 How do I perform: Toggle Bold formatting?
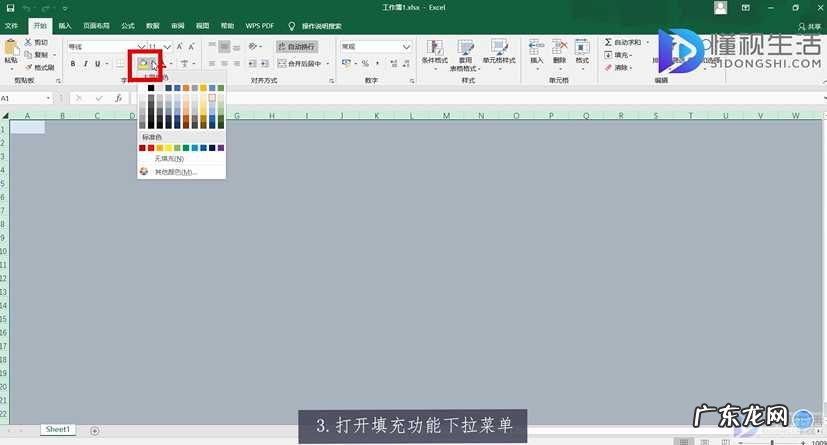click(x=73, y=64)
